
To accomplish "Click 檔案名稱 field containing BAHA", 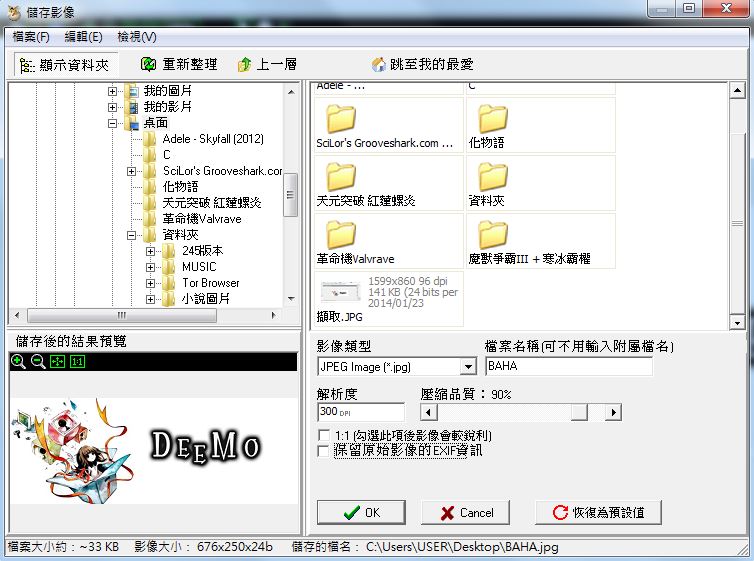I will (x=569, y=366).
